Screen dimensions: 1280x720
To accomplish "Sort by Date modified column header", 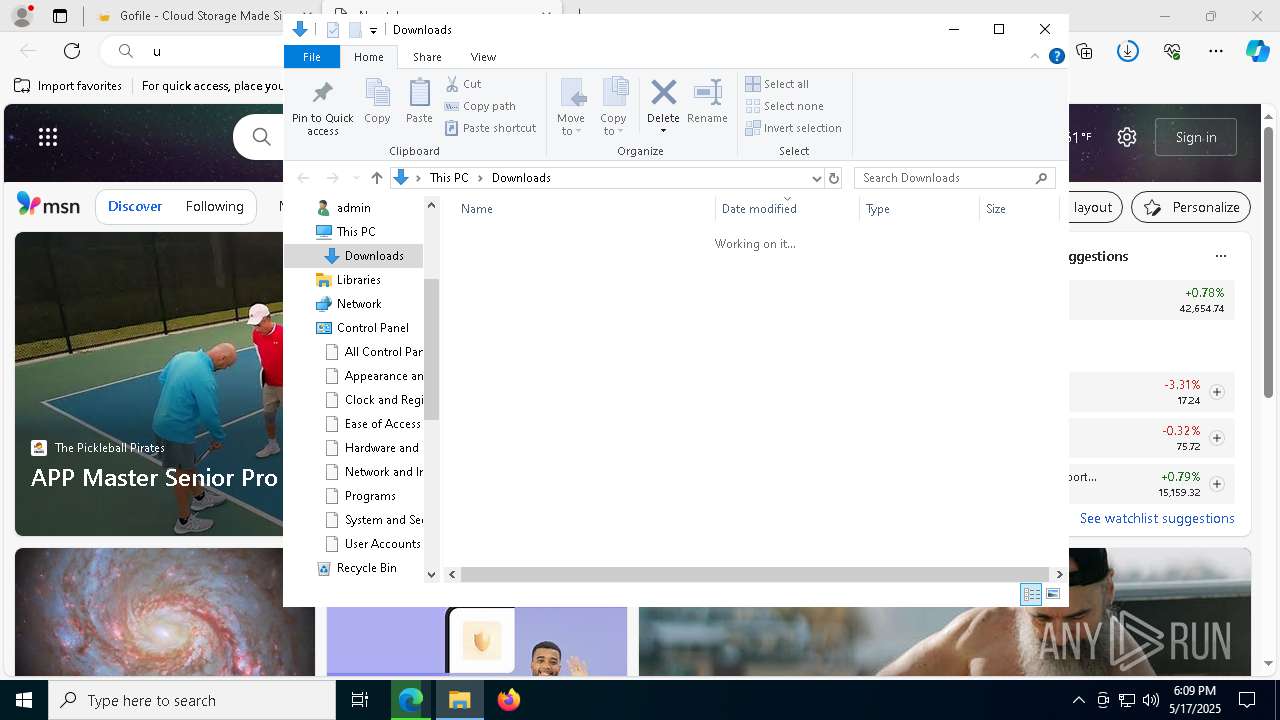I will pos(787,209).
